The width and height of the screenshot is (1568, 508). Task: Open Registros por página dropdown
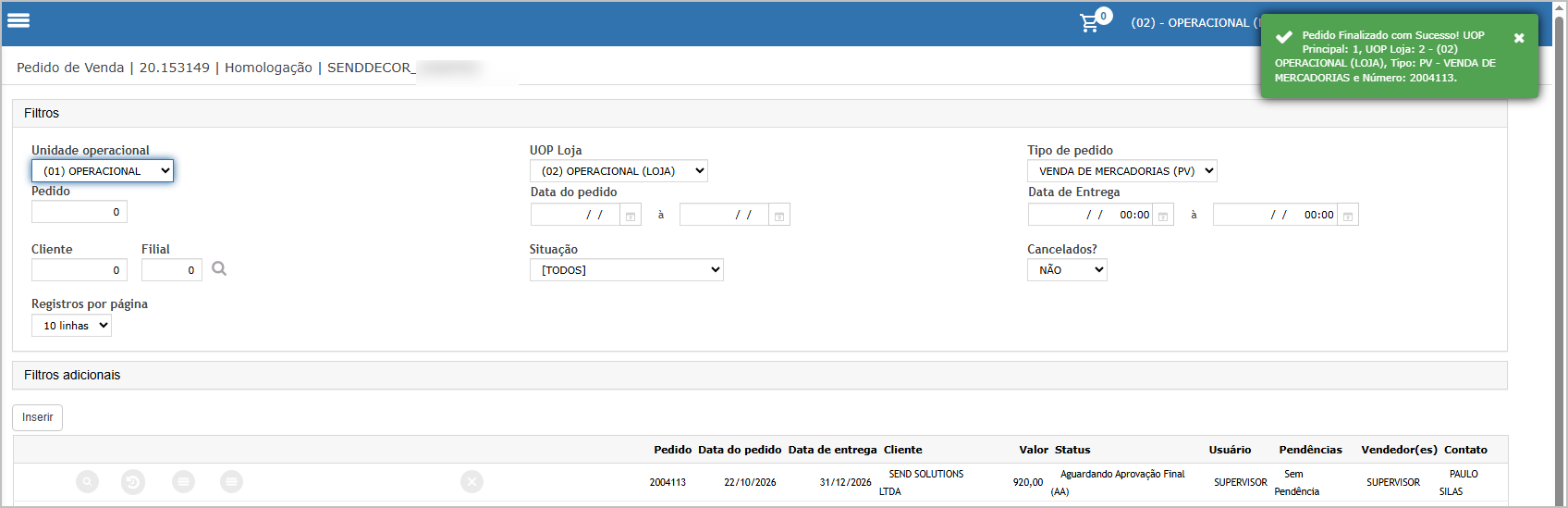(x=71, y=326)
